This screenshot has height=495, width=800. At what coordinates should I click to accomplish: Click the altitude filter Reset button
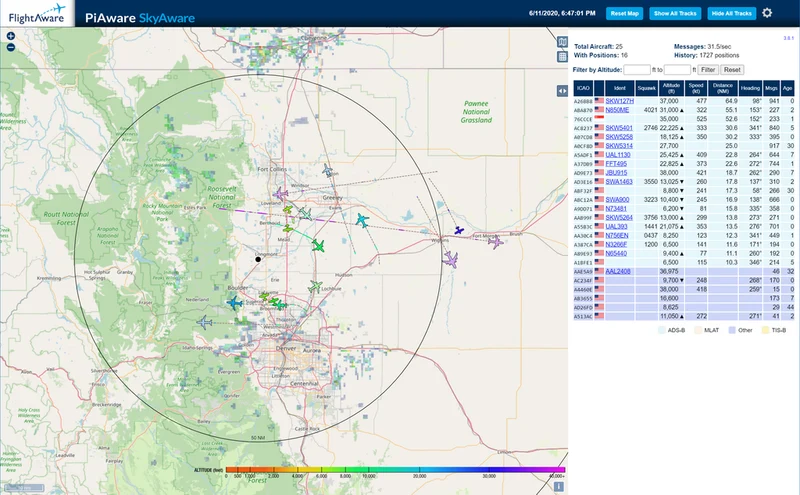732,69
